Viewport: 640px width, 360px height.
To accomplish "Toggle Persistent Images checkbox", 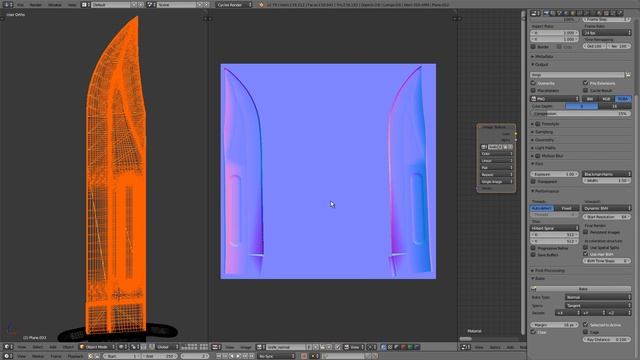I will pyautogui.click(x=586, y=232).
